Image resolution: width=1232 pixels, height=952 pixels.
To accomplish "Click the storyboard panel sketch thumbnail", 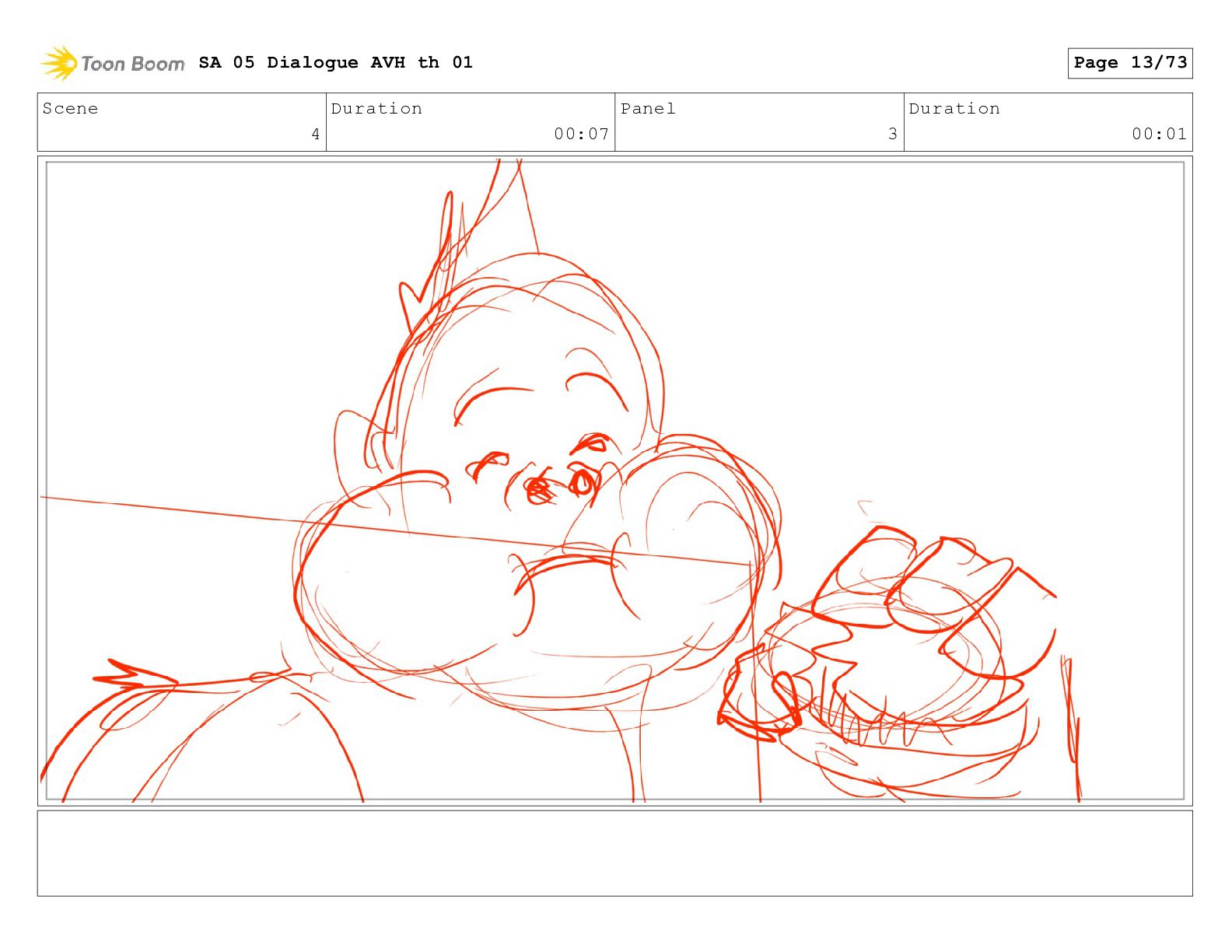I will (x=614, y=481).
